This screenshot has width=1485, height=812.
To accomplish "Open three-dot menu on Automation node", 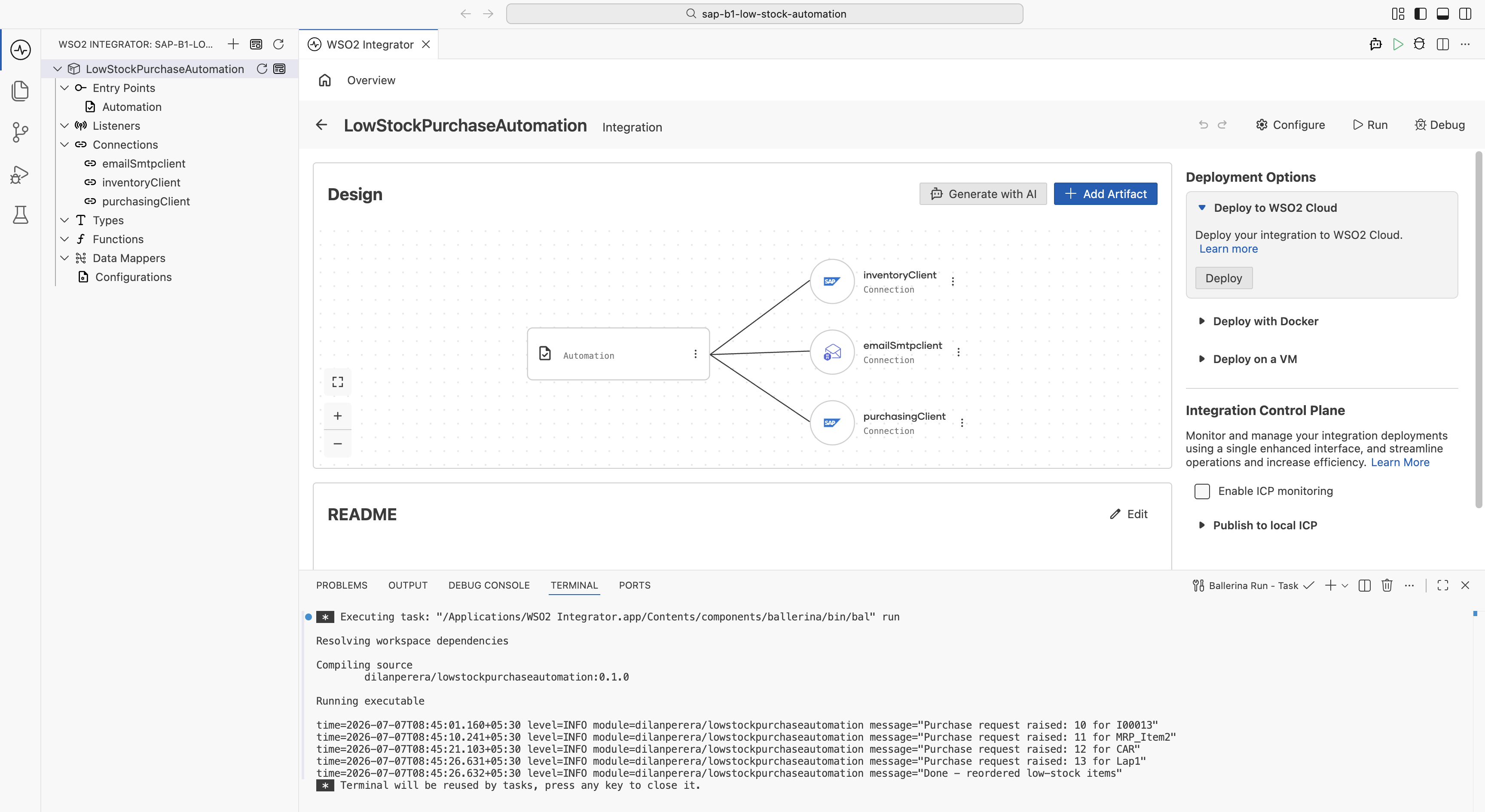I will [695, 354].
